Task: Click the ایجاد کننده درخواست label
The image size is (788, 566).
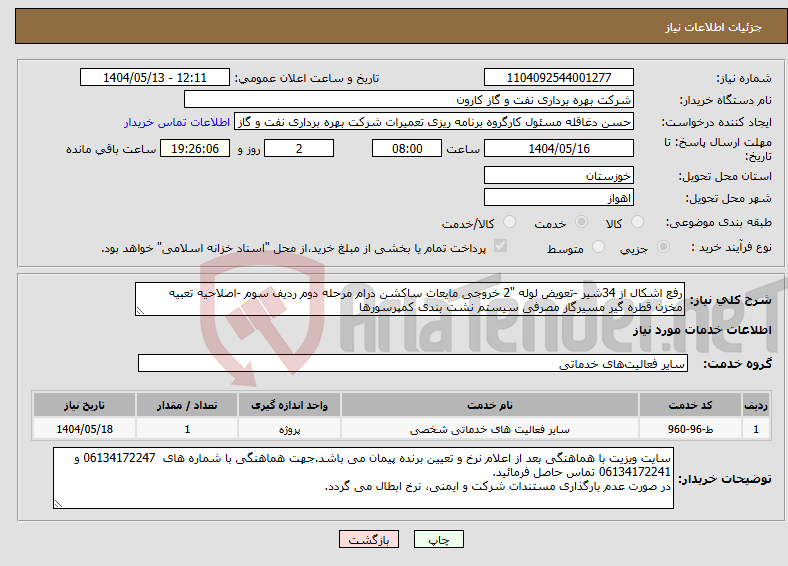Action: click(717, 123)
